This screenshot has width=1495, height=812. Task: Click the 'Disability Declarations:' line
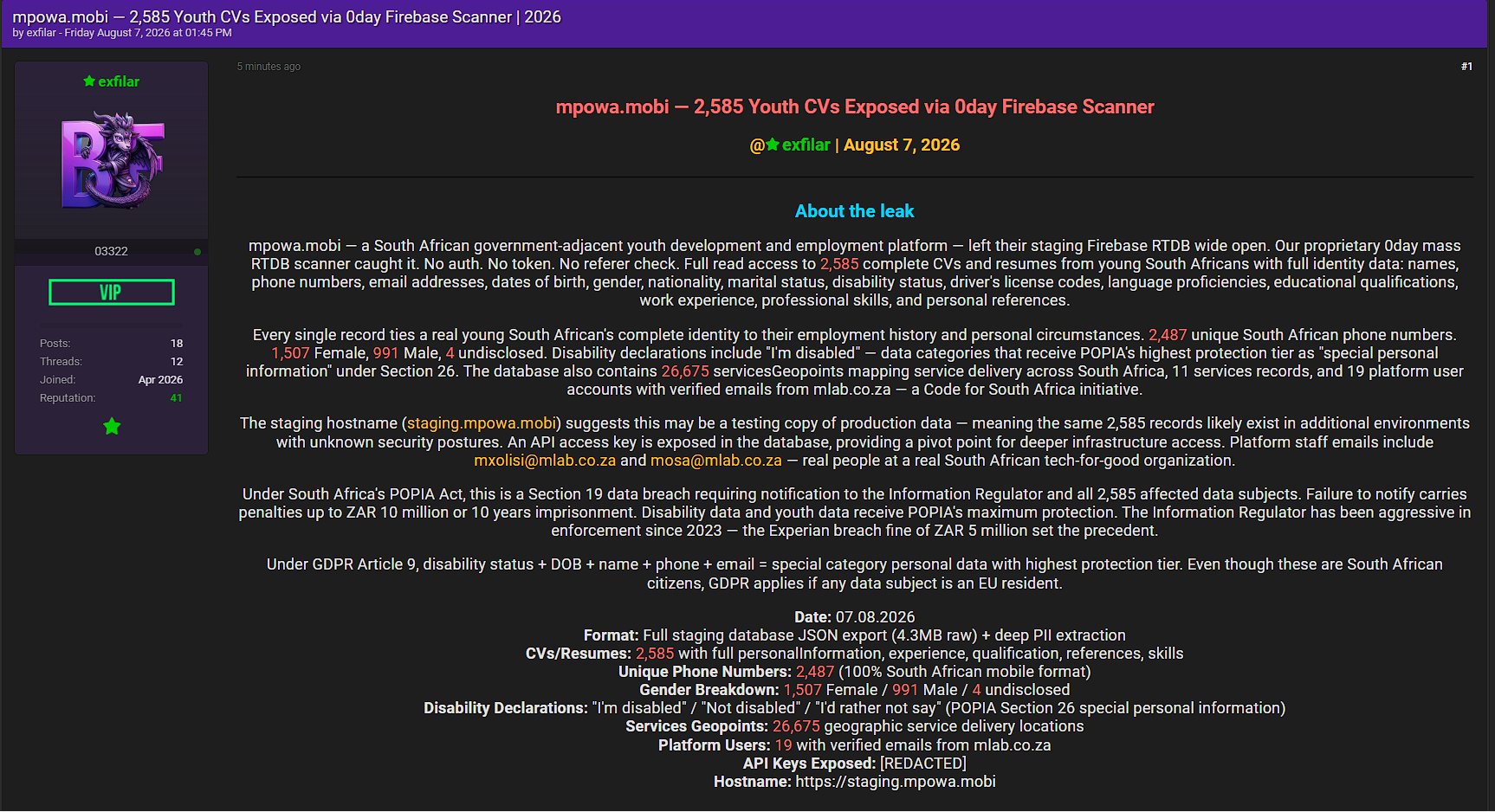[x=855, y=708]
